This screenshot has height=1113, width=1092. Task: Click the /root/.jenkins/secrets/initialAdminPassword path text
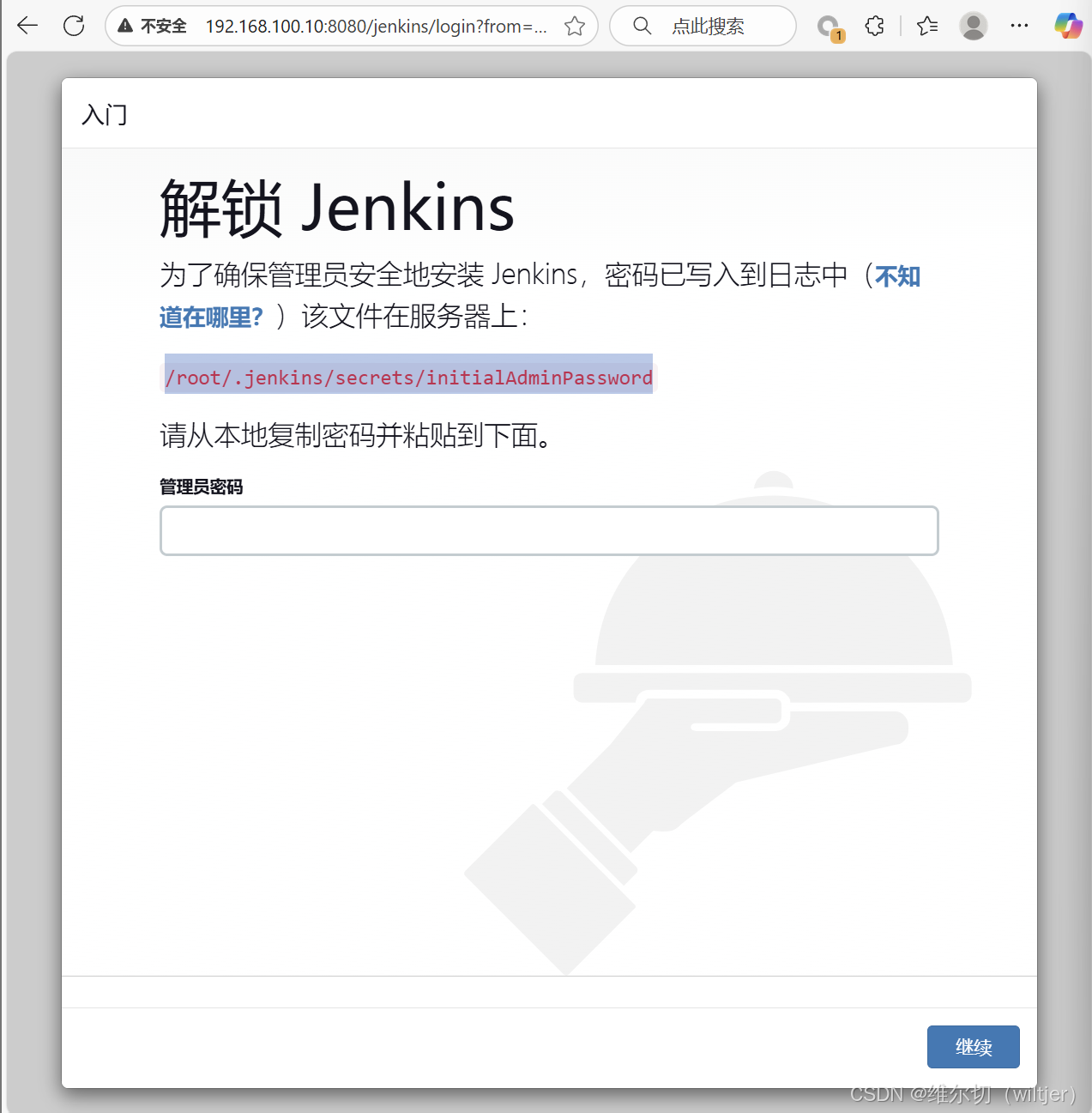[408, 378]
